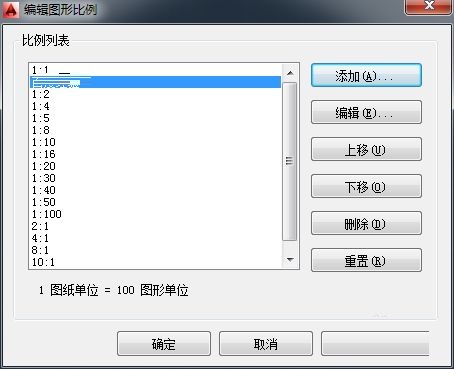Confirm with the 确定 button
The image size is (454, 369).
click(164, 344)
